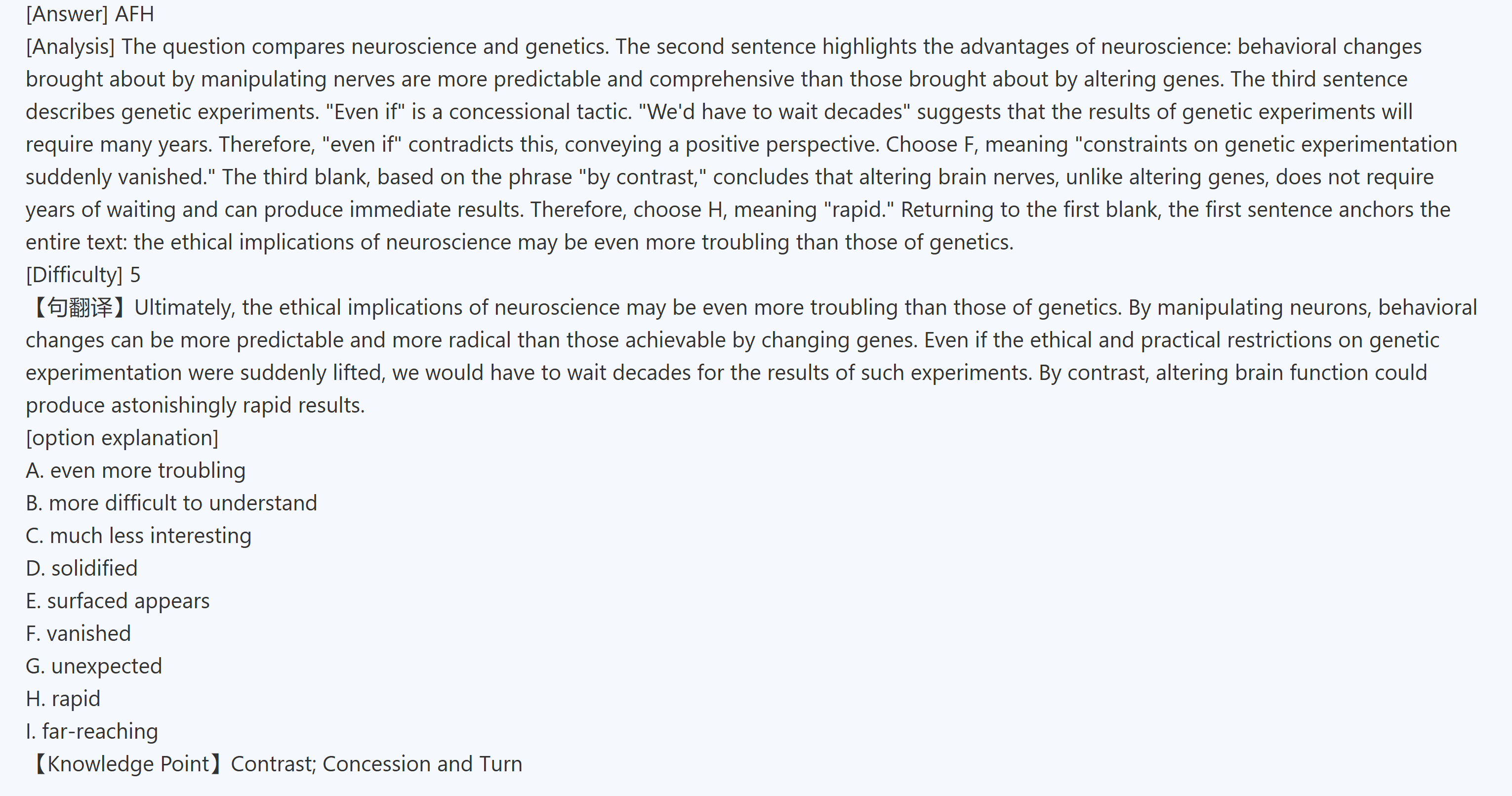Click the text "We'd have to wait decades"
Viewport: 1512px width, 796px height.
point(774,112)
